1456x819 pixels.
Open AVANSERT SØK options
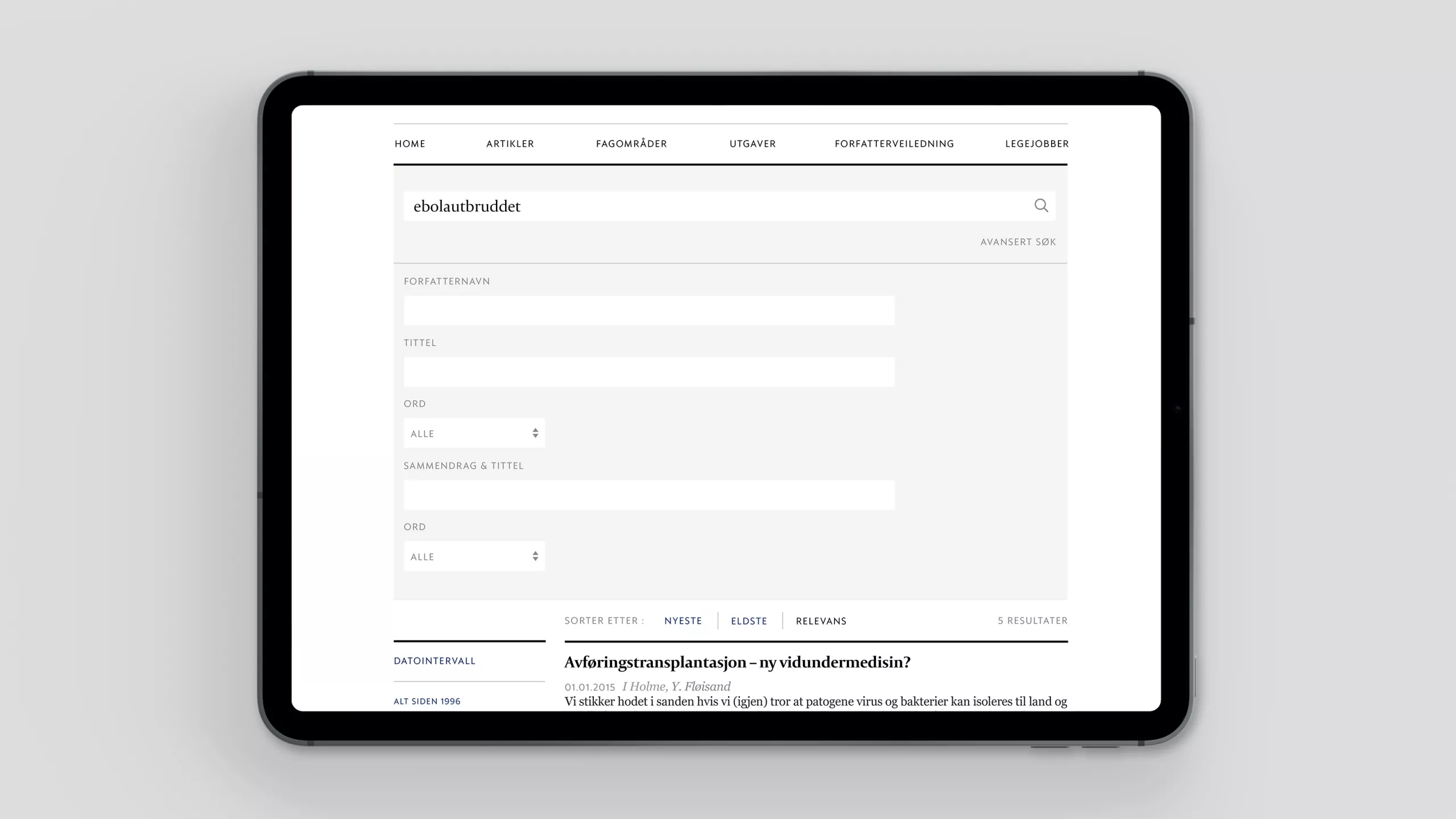pyautogui.click(x=1018, y=242)
